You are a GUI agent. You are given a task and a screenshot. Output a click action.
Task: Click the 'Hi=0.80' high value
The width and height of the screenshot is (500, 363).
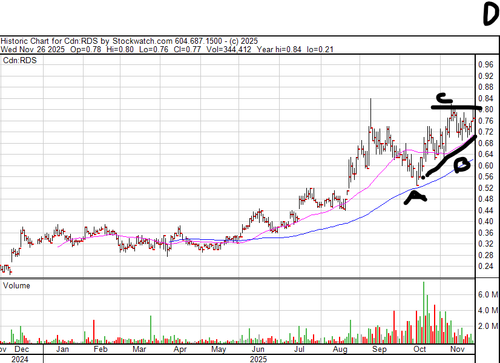[x=120, y=49]
